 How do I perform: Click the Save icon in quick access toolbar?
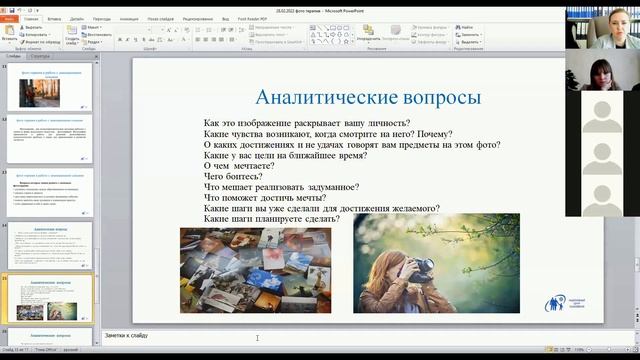coord(12,11)
